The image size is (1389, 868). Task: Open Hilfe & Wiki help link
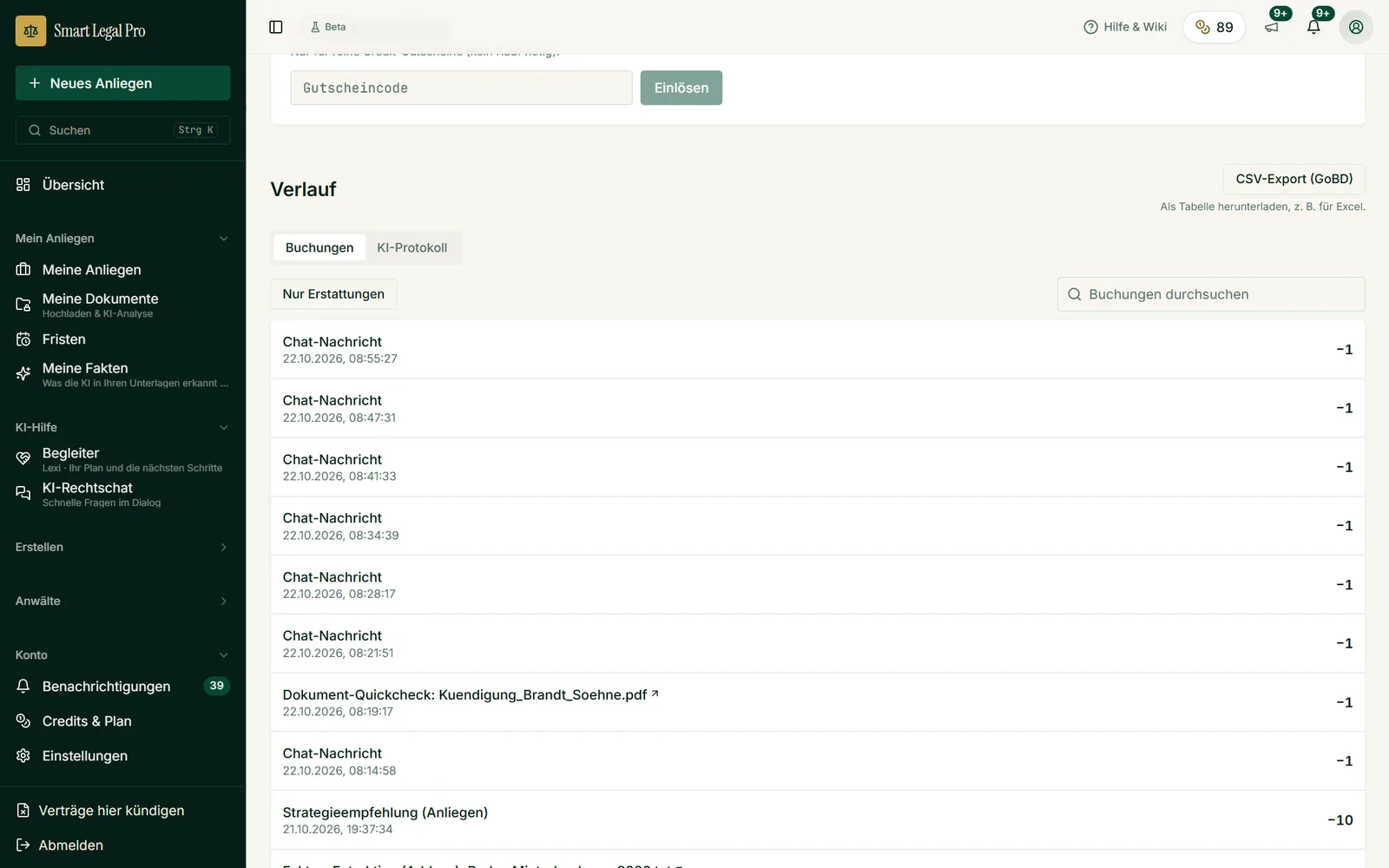(x=1125, y=27)
